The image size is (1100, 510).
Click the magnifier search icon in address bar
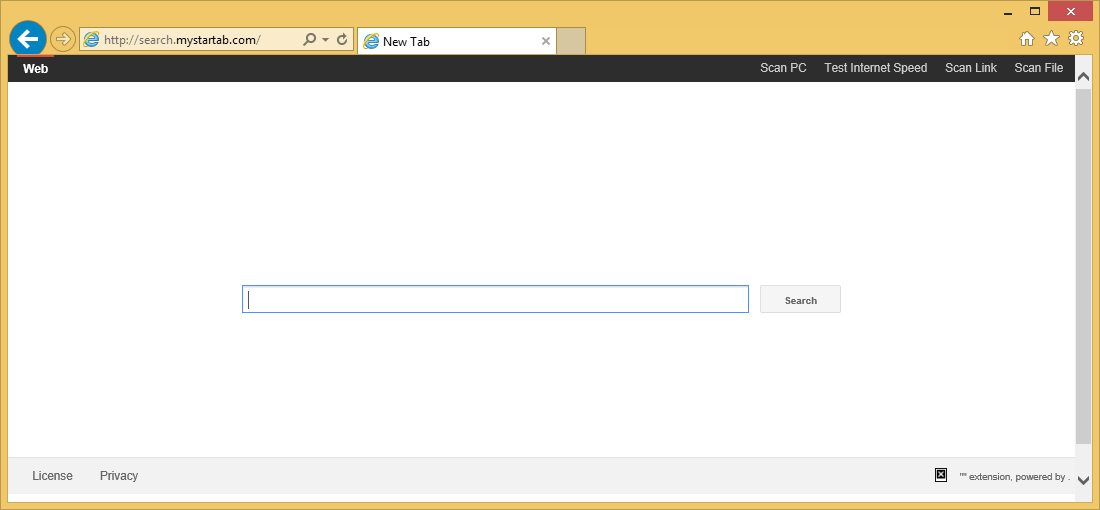[309, 40]
